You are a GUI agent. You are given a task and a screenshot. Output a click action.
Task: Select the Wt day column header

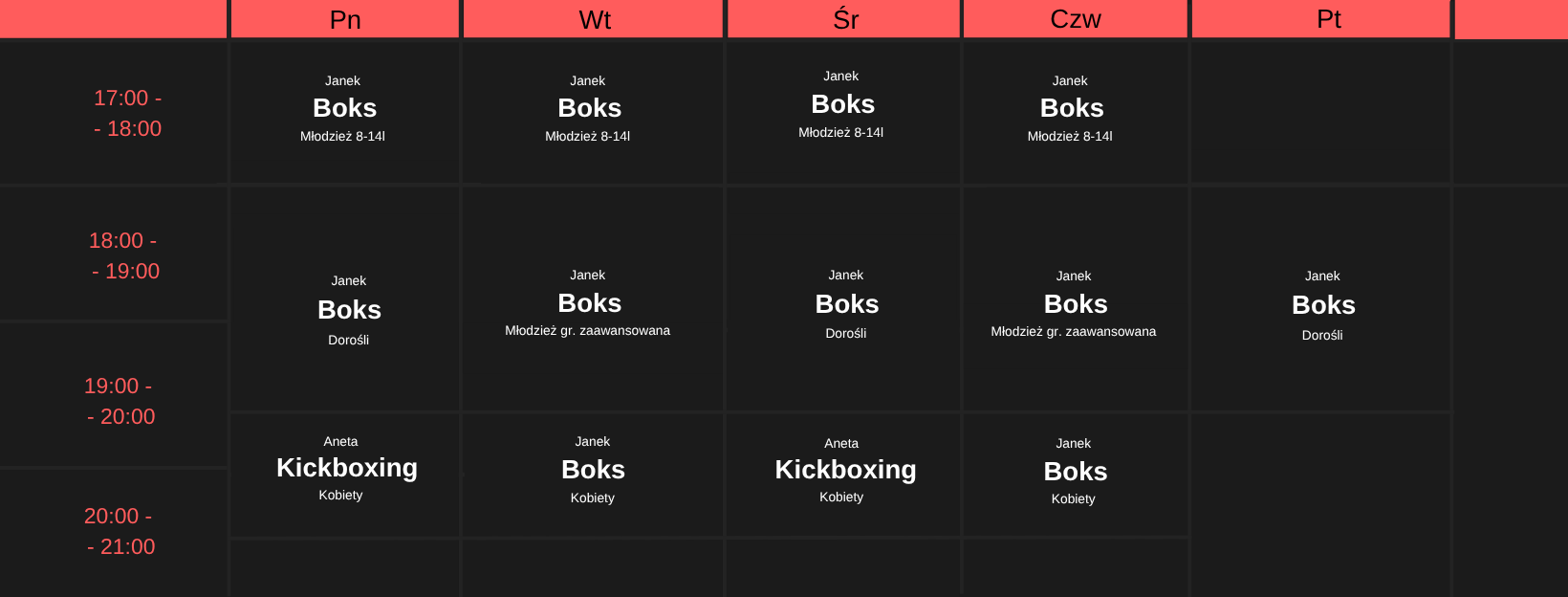click(594, 19)
